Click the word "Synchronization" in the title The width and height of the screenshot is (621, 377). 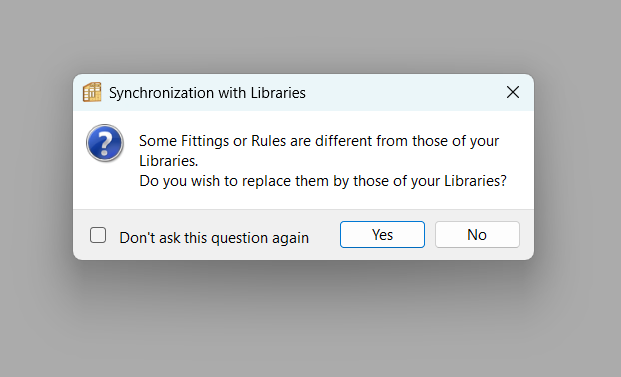point(162,93)
